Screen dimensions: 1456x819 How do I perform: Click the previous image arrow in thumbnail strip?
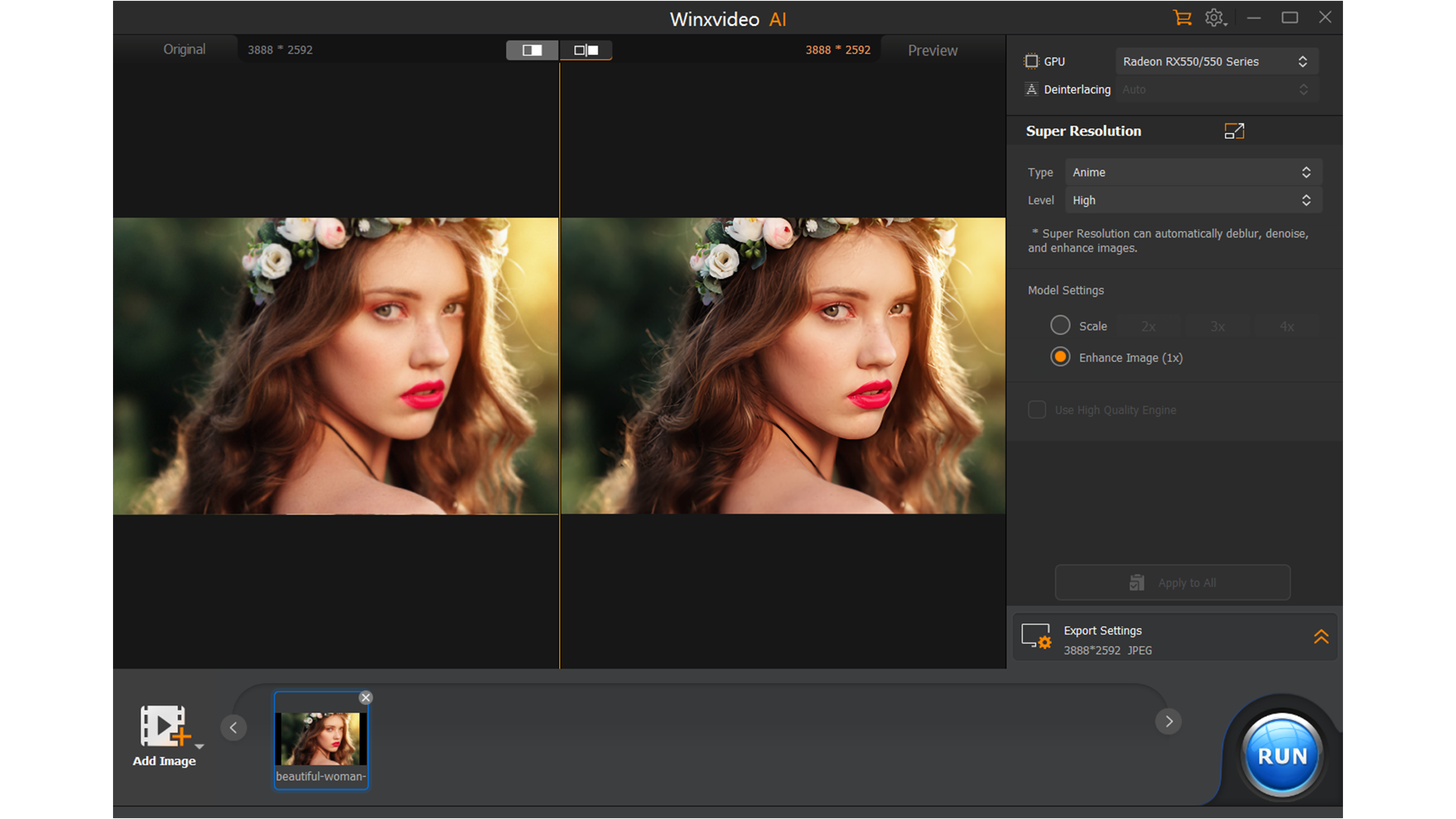234,726
